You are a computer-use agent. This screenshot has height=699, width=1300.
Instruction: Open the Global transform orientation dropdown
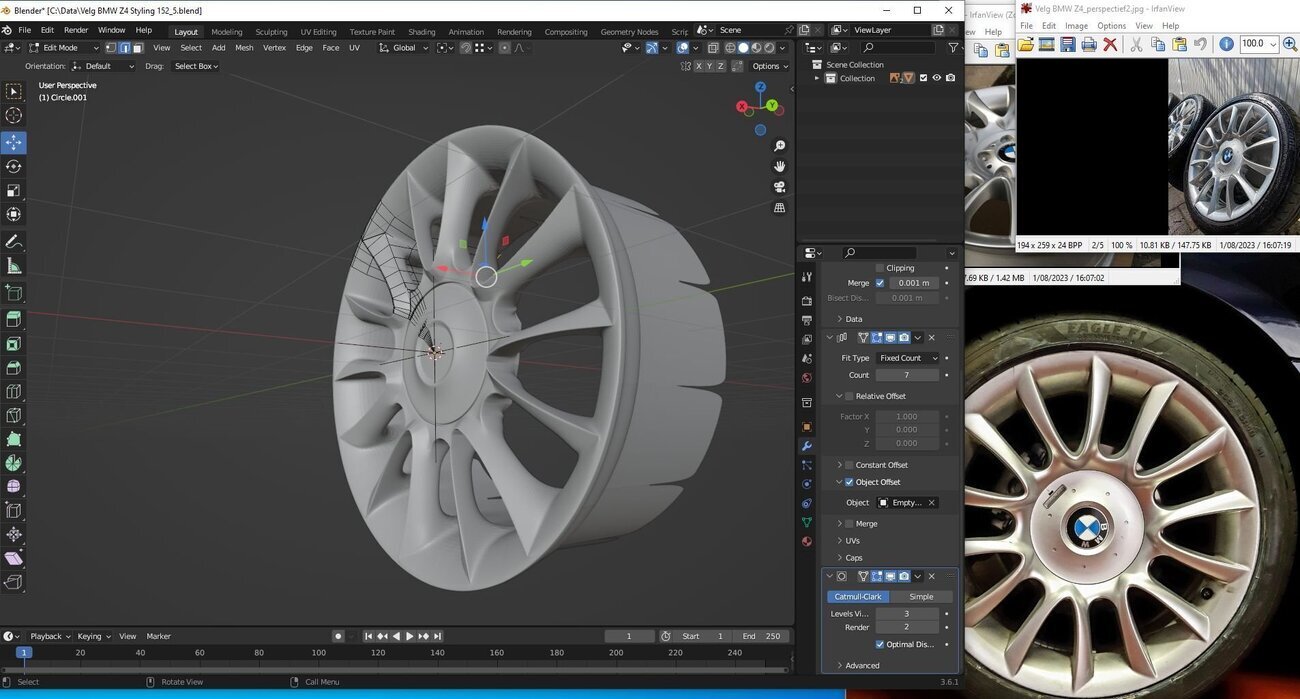[403, 47]
